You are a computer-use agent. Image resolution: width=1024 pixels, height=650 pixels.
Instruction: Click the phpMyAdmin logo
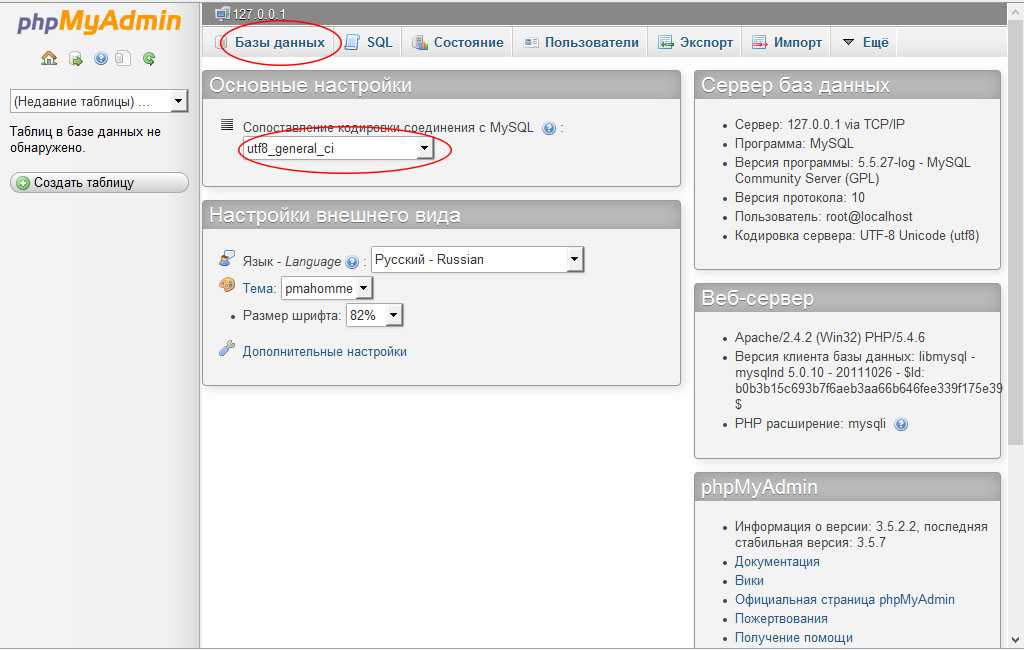coord(99,22)
